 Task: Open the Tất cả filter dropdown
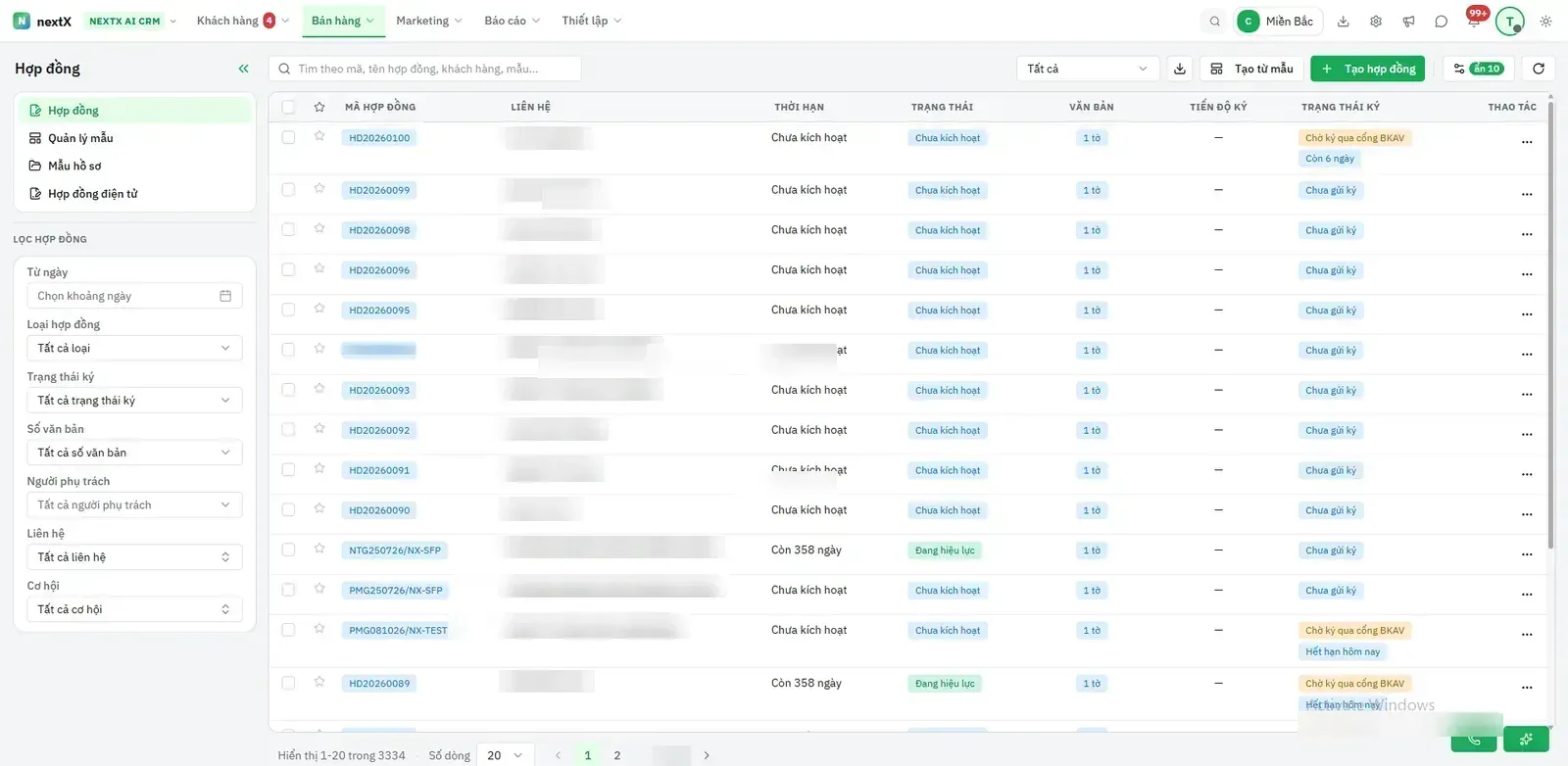tap(1088, 69)
